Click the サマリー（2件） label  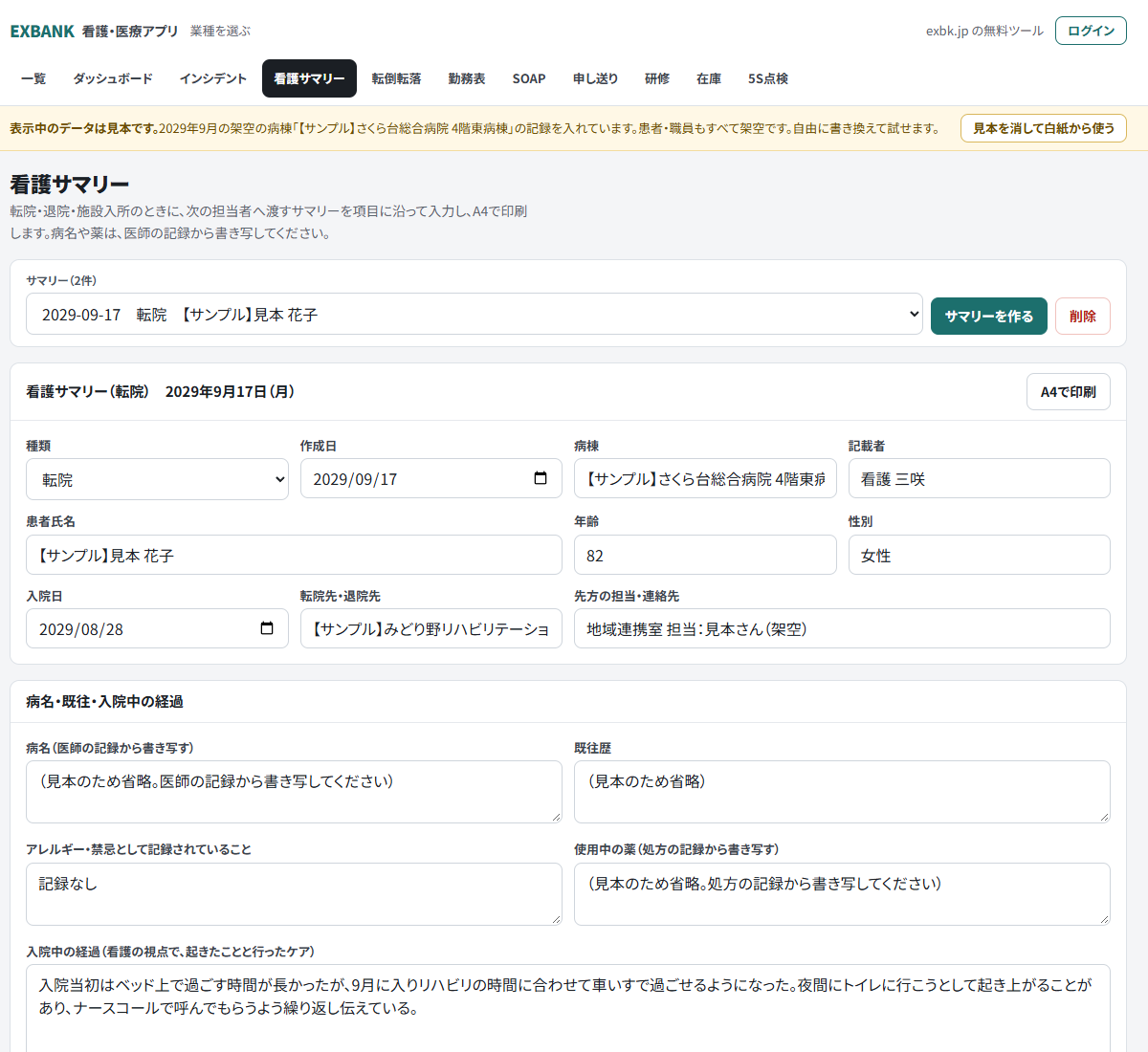pyautogui.click(x=61, y=280)
